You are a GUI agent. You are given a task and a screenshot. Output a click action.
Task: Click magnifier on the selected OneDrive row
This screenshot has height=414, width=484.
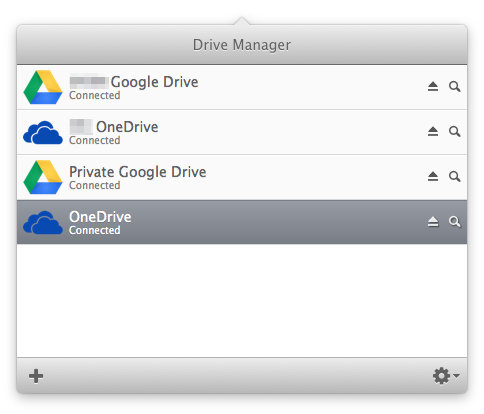[x=455, y=221]
